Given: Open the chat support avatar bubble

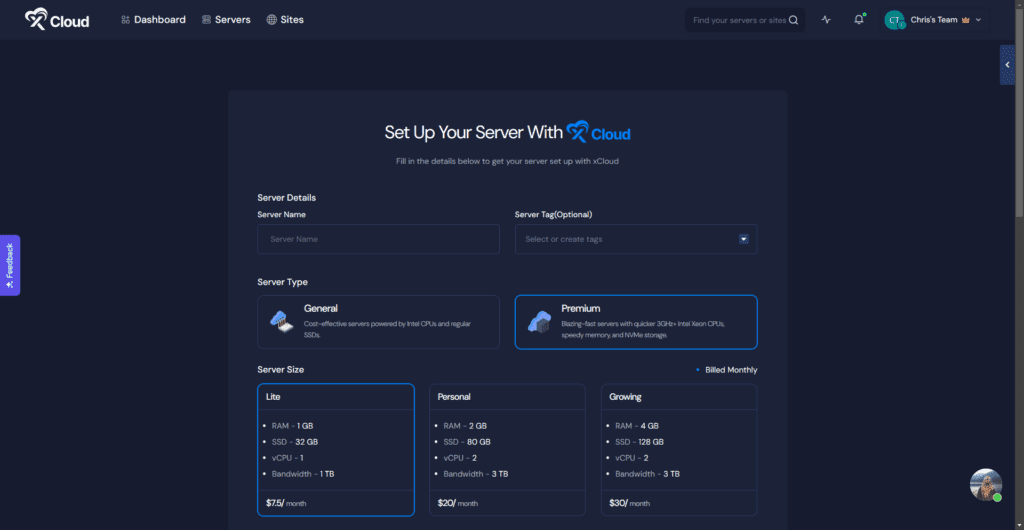Looking at the screenshot, I should tap(986, 485).
